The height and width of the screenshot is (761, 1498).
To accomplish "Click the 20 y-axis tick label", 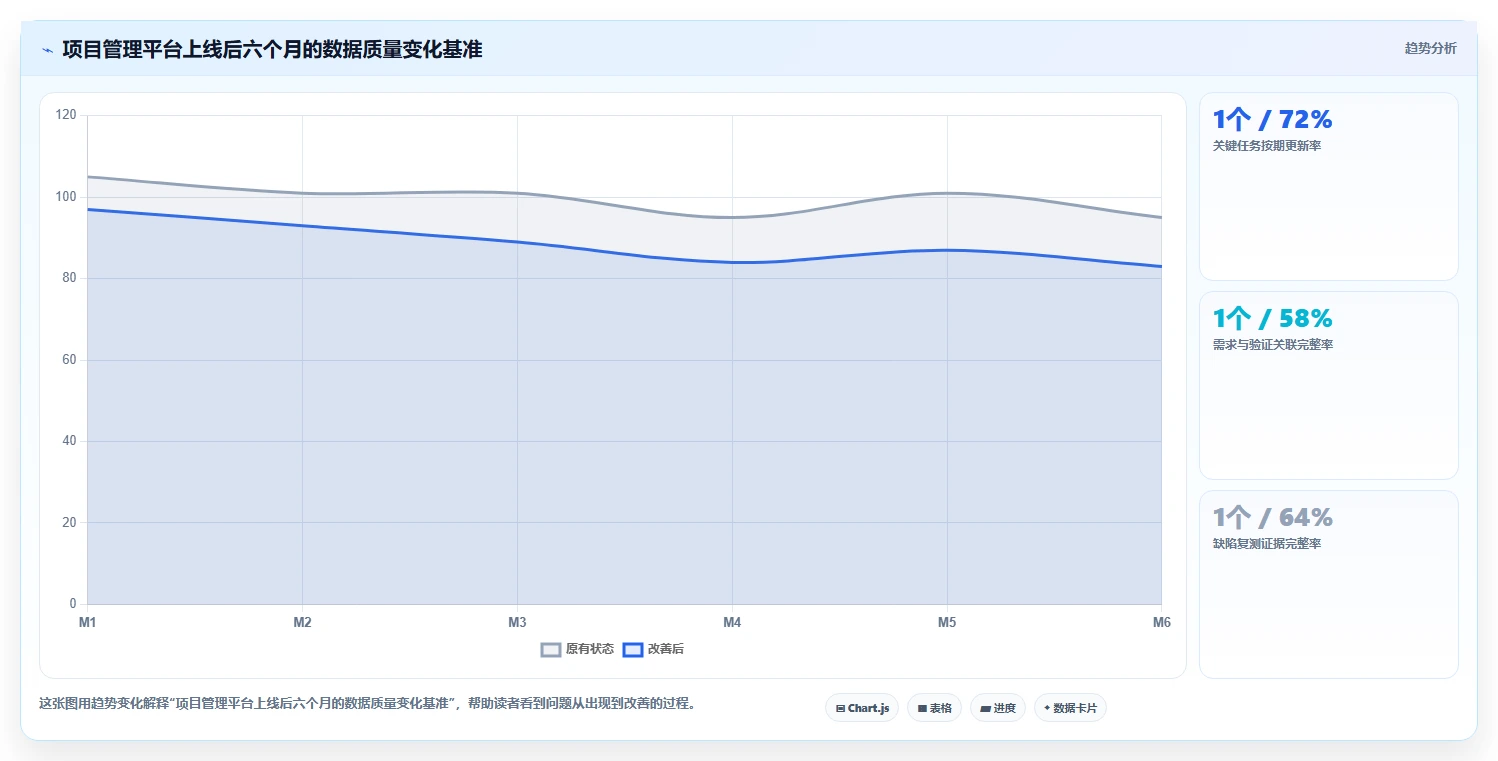I will pos(69,523).
